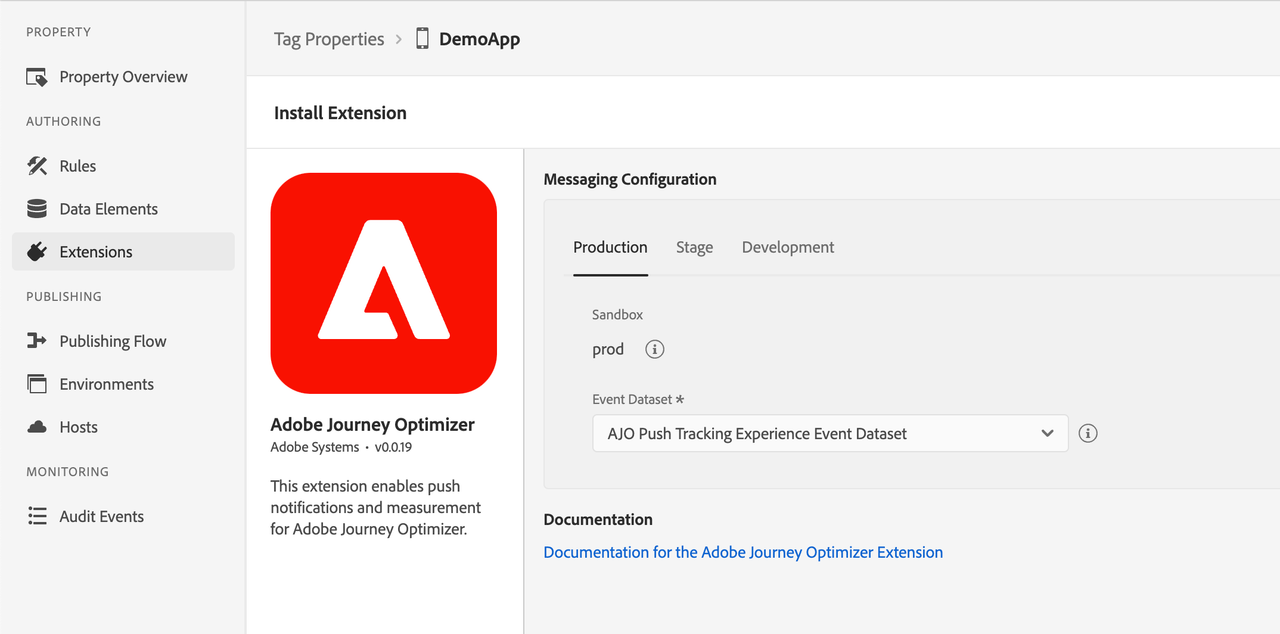This screenshot has width=1280, height=634.
Task: Show info for the prod sandbox
Action: 655,349
